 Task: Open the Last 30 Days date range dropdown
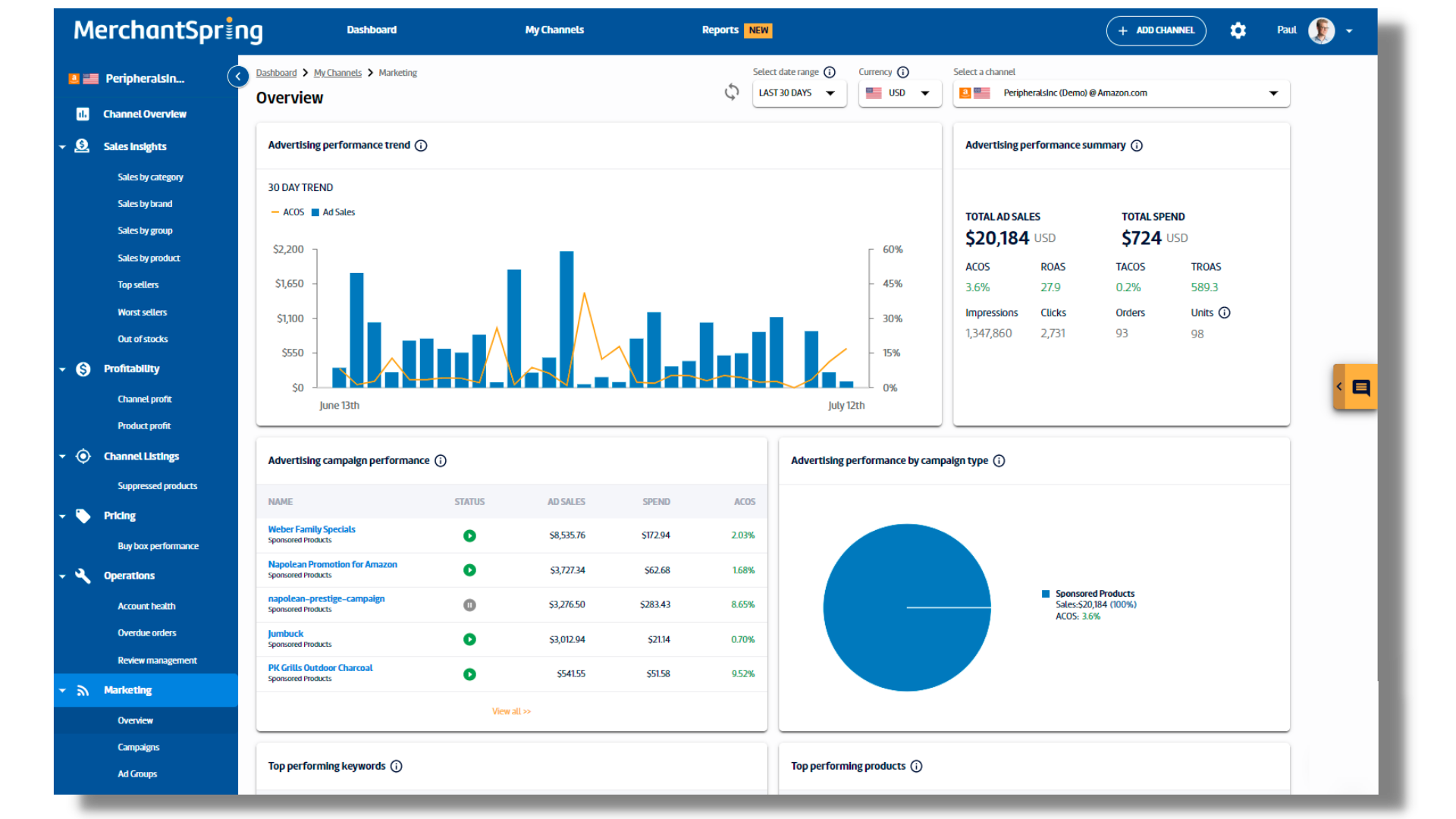(799, 93)
